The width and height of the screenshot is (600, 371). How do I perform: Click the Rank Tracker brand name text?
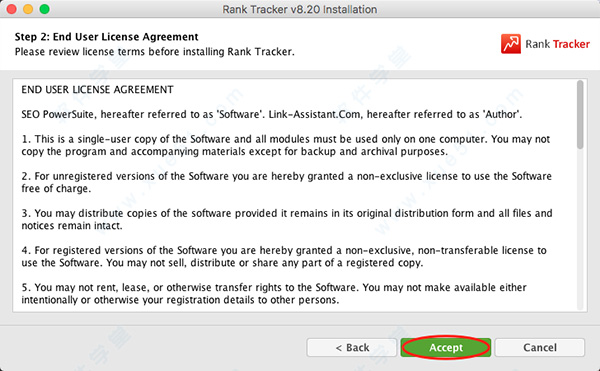tap(558, 44)
